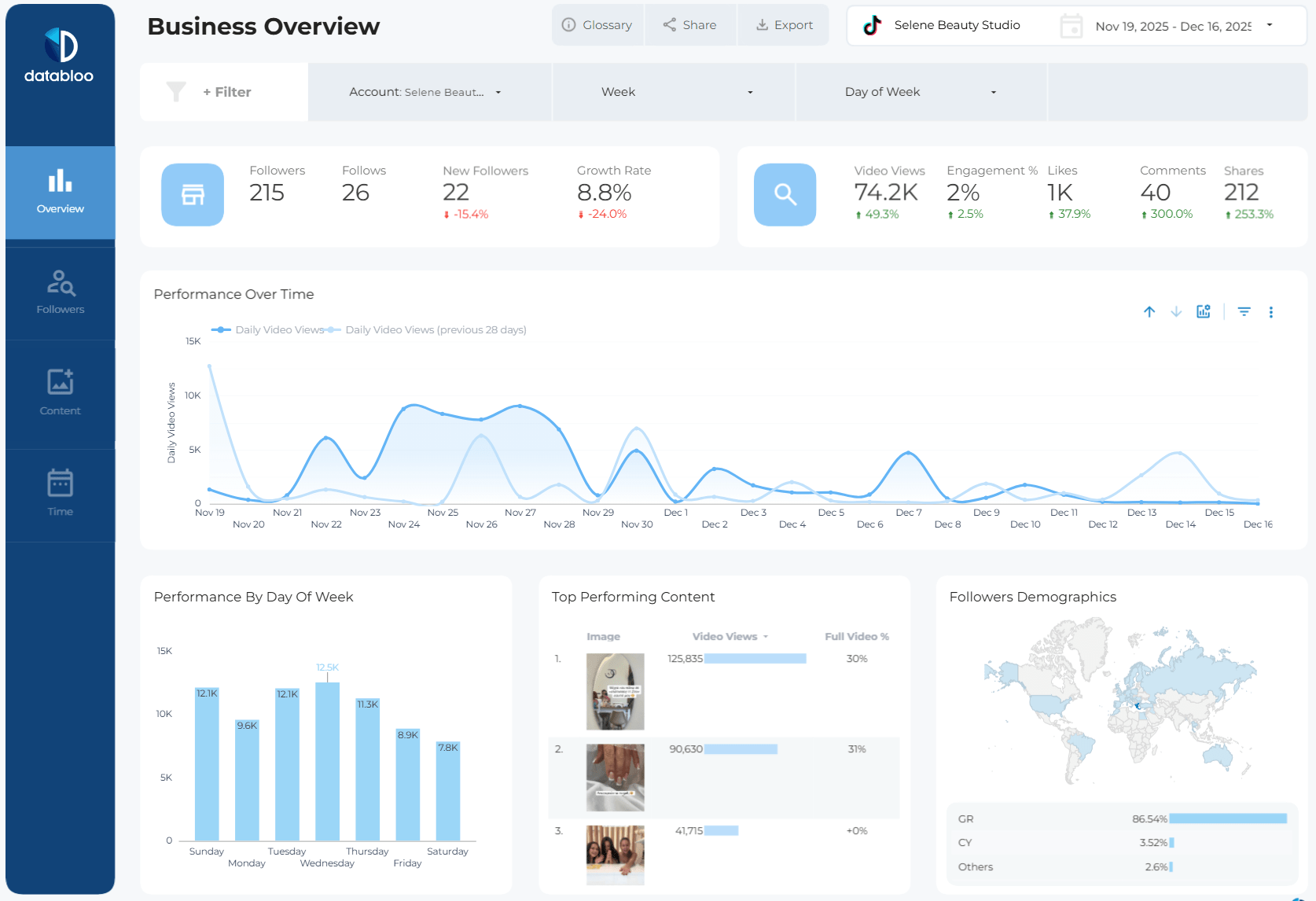The width and height of the screenshot is (1316, 901).
Task: Export the dashboard report
Action: [783, 24]
